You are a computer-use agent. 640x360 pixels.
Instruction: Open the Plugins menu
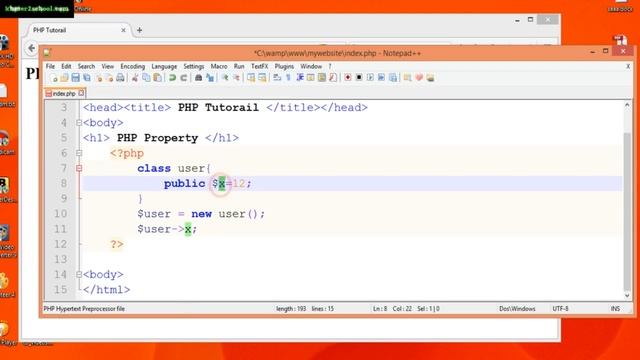pos(284,66)
